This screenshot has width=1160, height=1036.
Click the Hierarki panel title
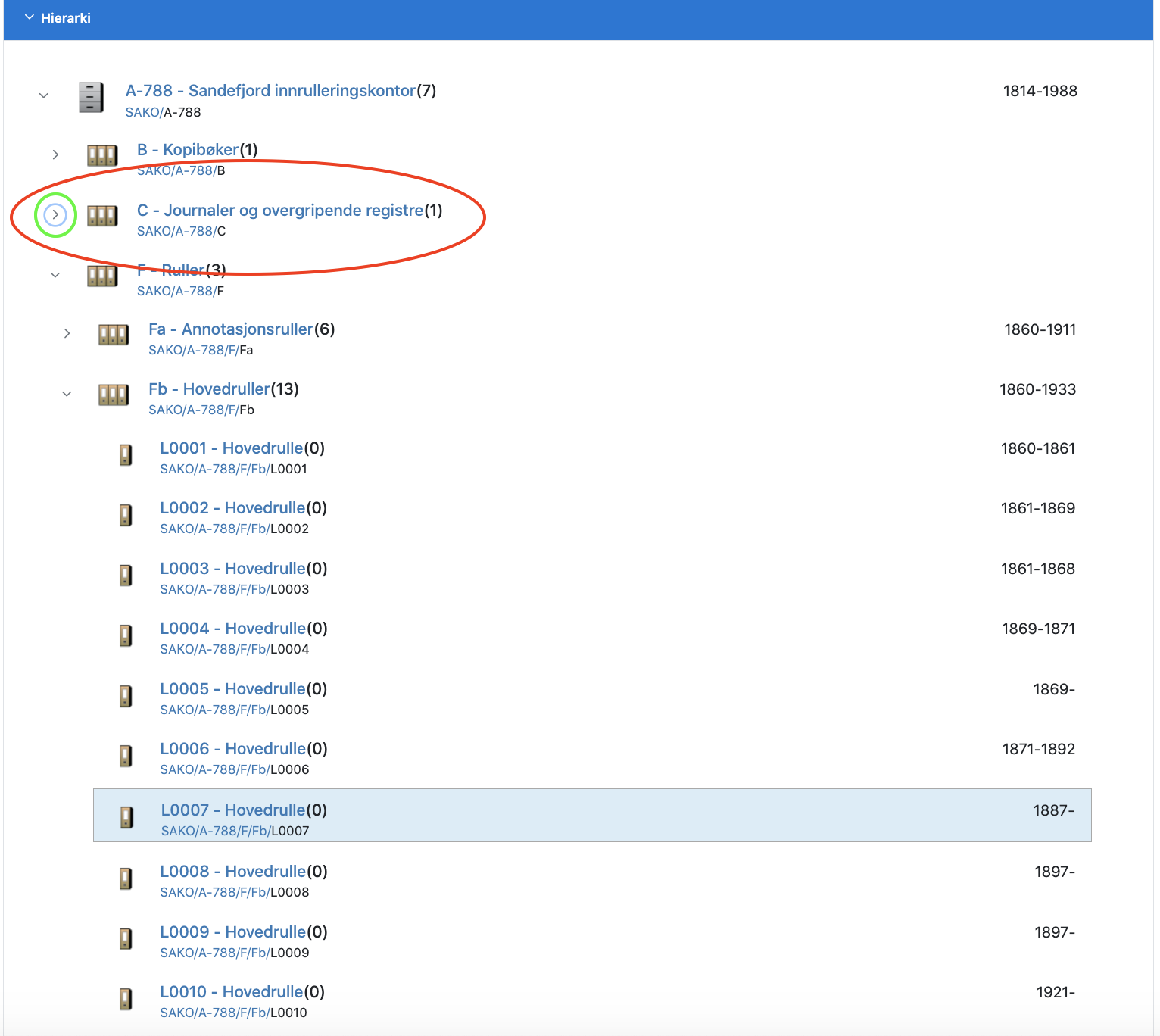[x=66, y=18]
